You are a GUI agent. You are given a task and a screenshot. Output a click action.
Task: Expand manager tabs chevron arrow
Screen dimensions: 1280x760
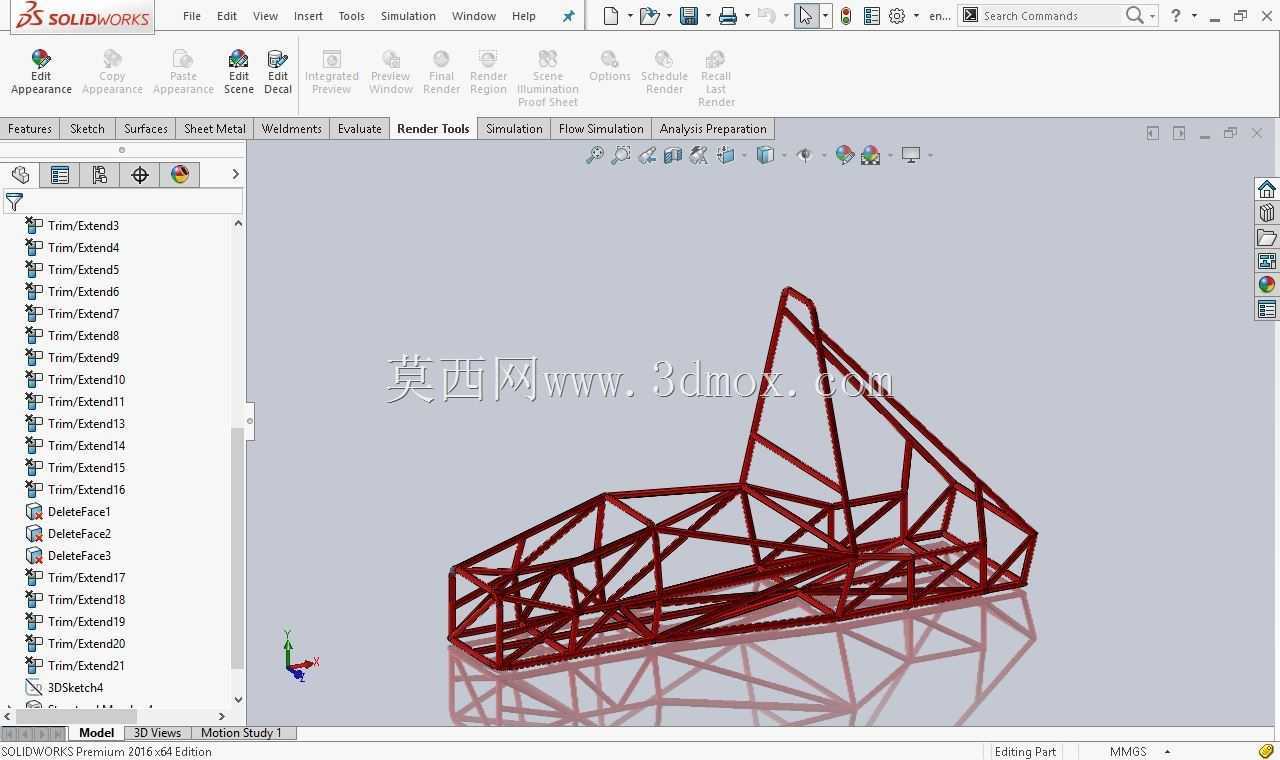(x=235, y=174)
